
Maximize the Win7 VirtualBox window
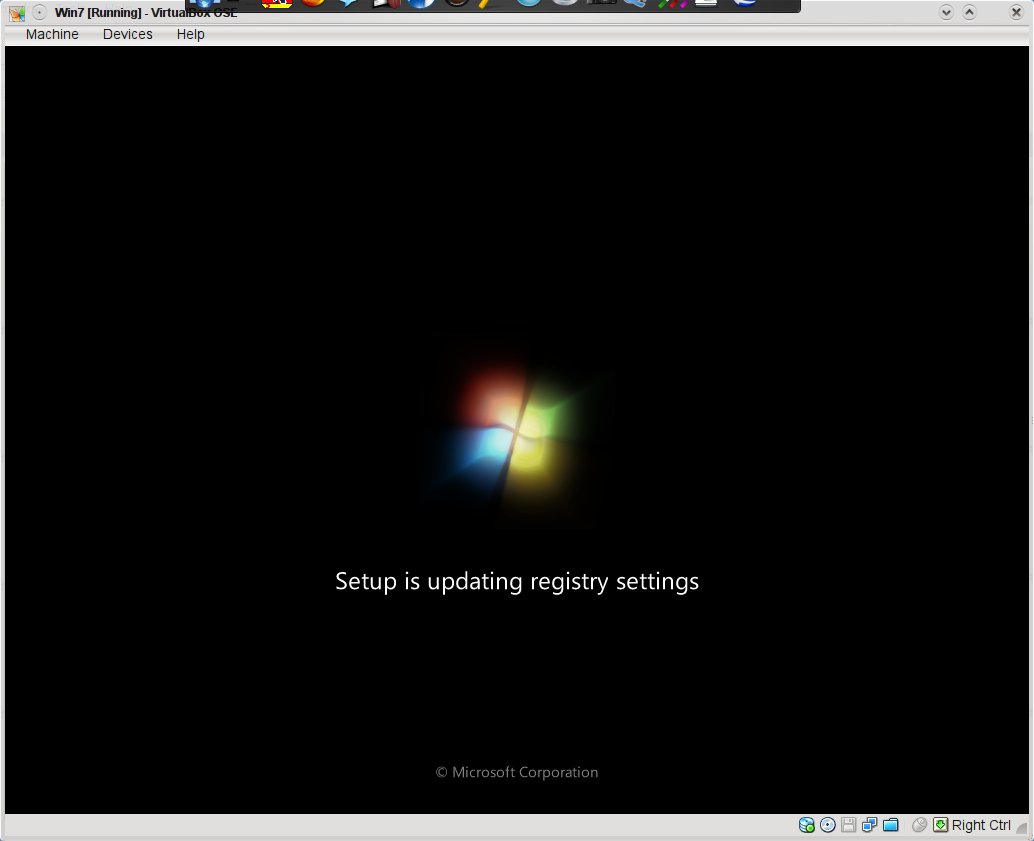[969, 12]
